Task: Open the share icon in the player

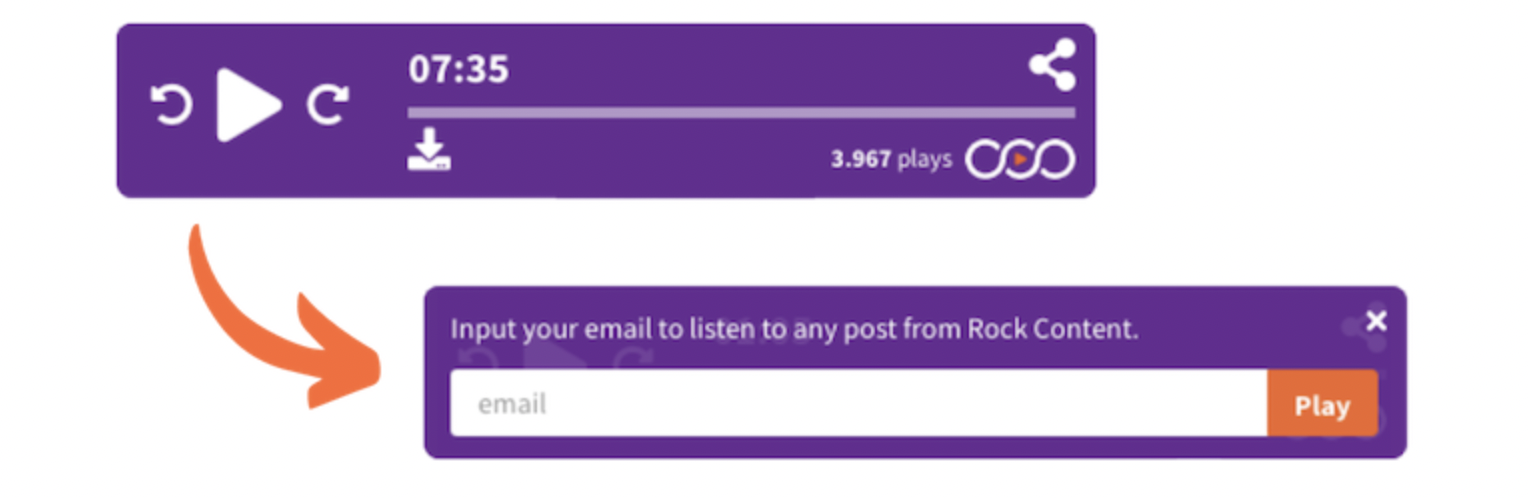Action: pos(1053,65)
